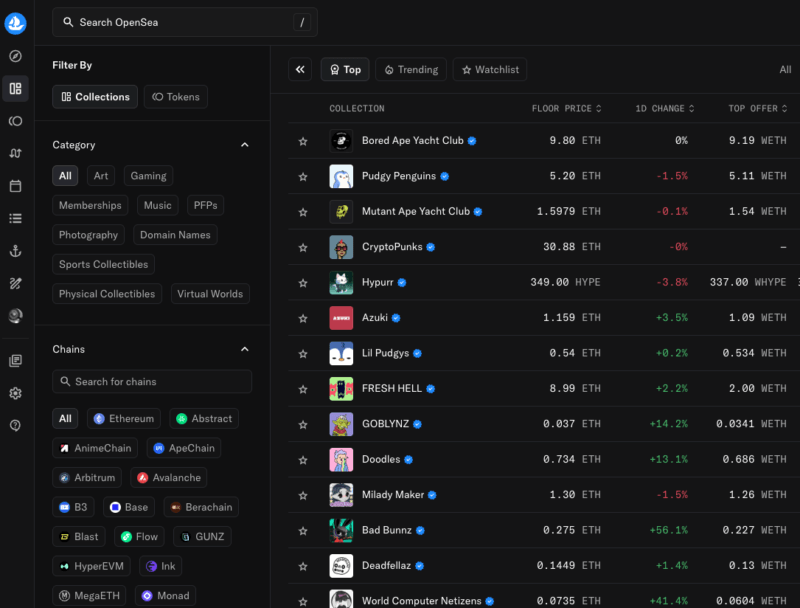800x608 pixels.
Task: Filter category by Music
Action: [157, 206]
